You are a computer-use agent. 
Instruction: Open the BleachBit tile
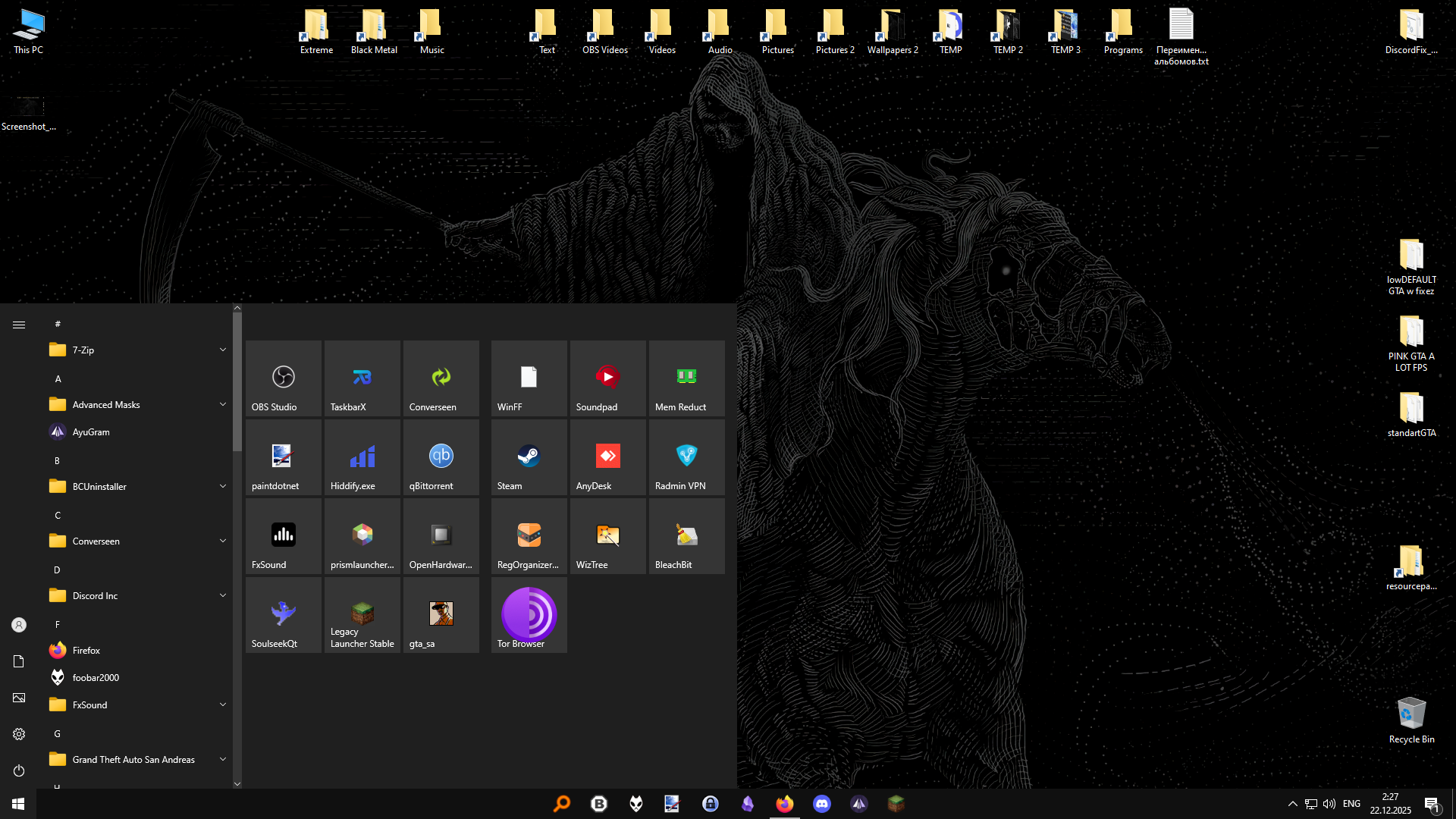coord(686,536)
